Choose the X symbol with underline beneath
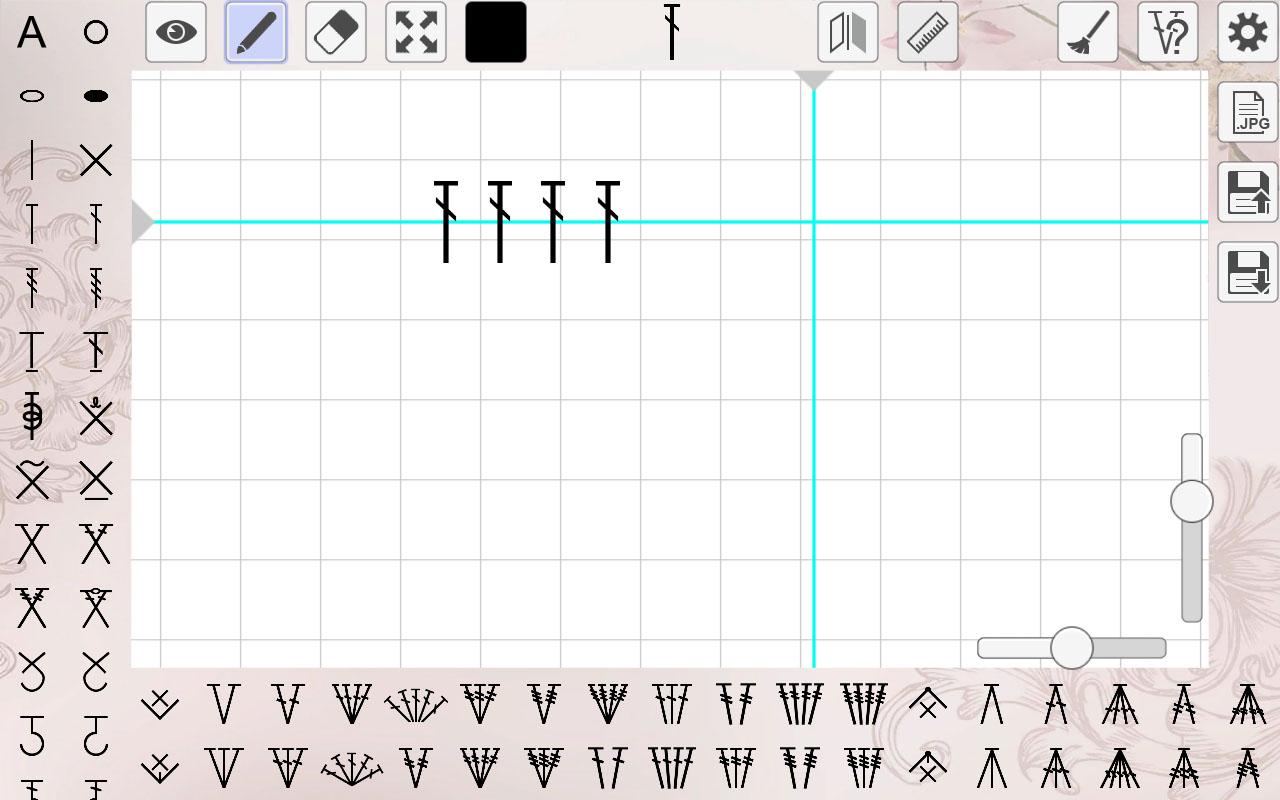 coord(96,480)
